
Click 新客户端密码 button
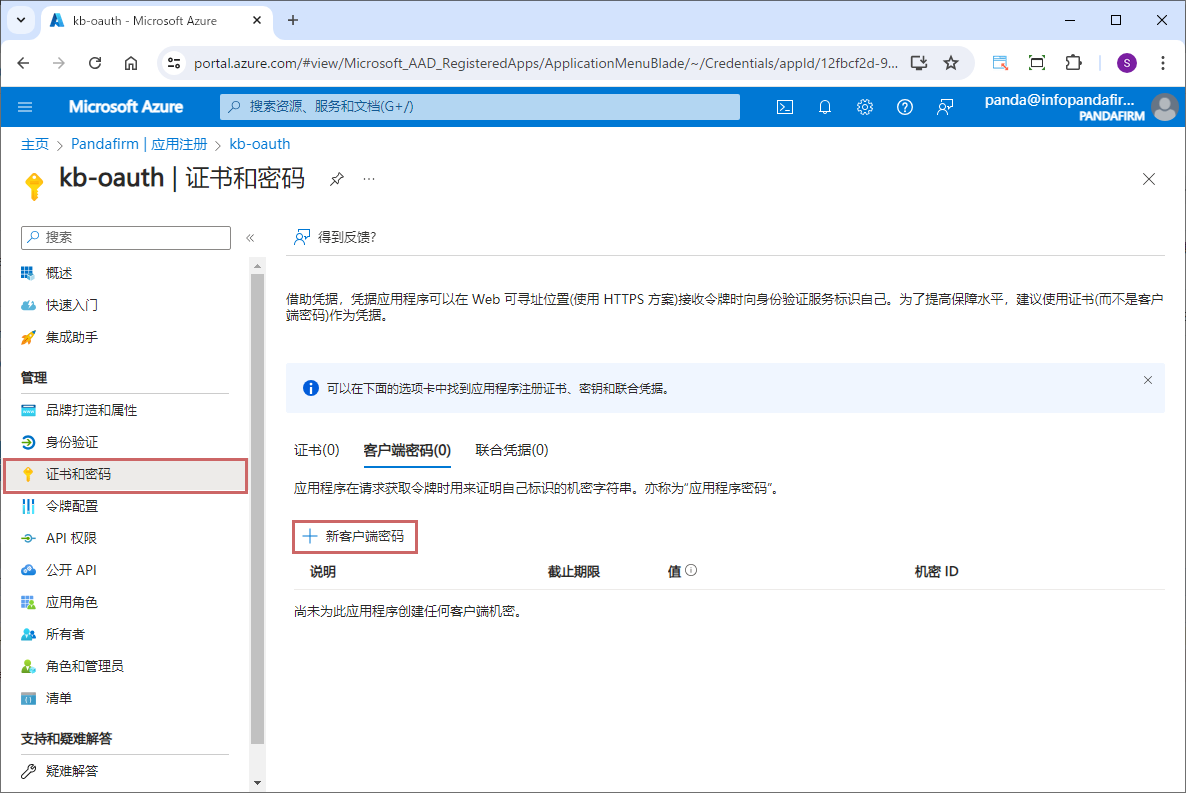pyautogui.click(x=355, y=537)
